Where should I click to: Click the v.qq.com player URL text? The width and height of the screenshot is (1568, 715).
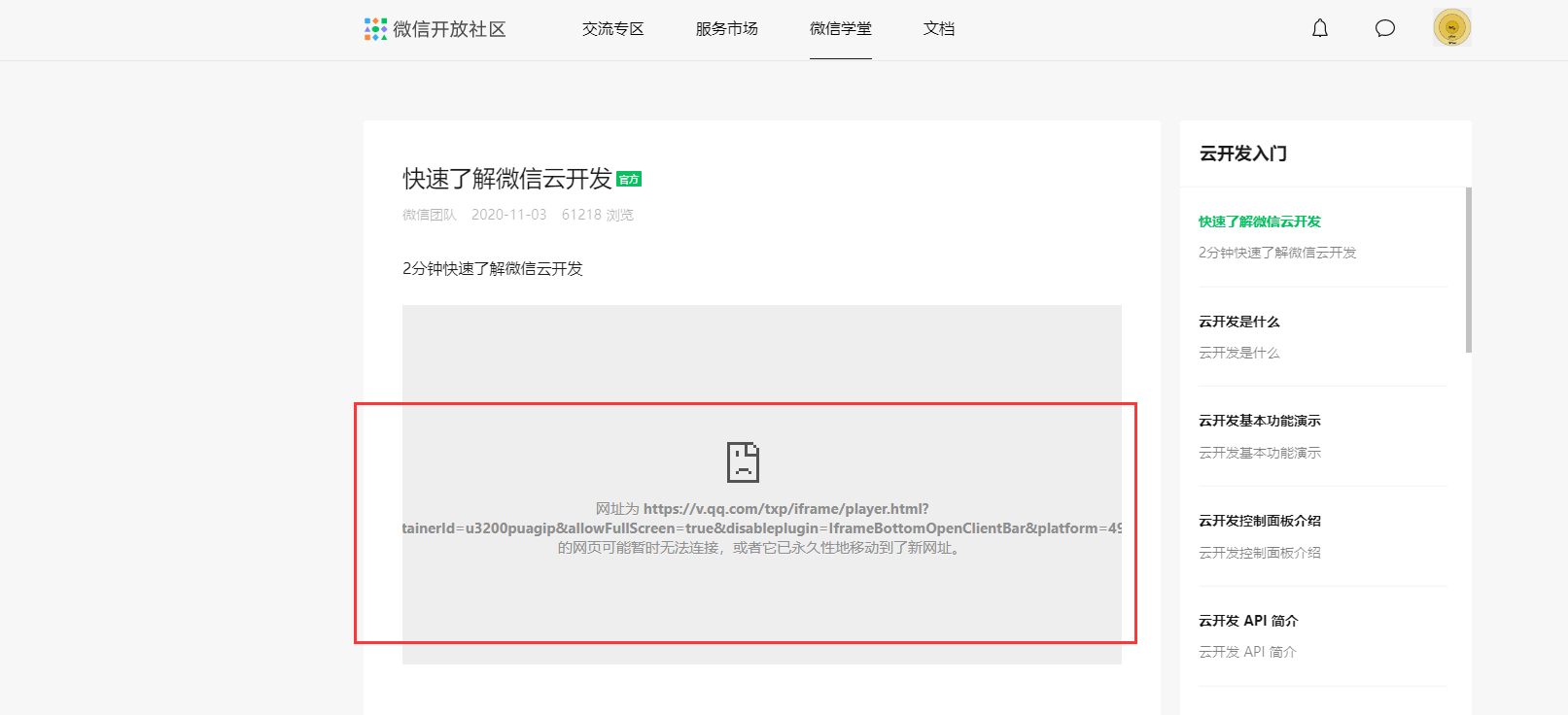click(762, 519)
